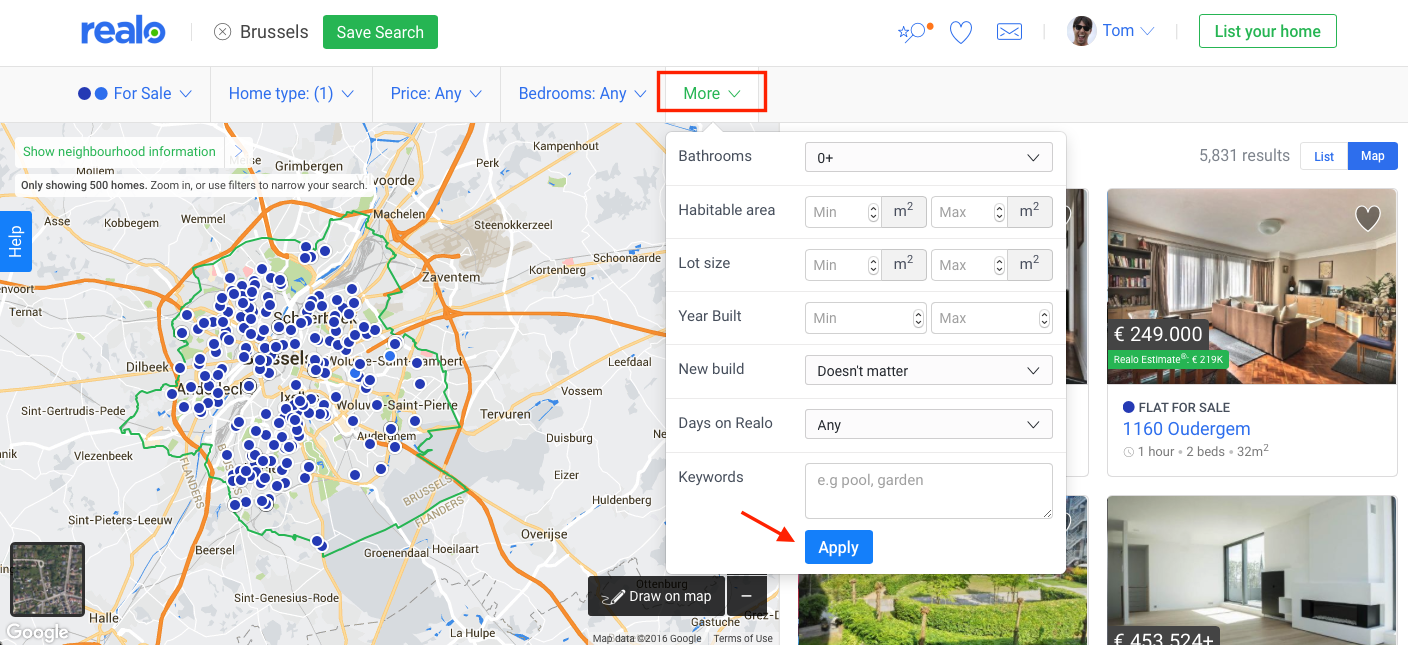The width and height of the screenshot is (1408, 645).
Task: Switch to List view tab
Action: click(1324, 156)
